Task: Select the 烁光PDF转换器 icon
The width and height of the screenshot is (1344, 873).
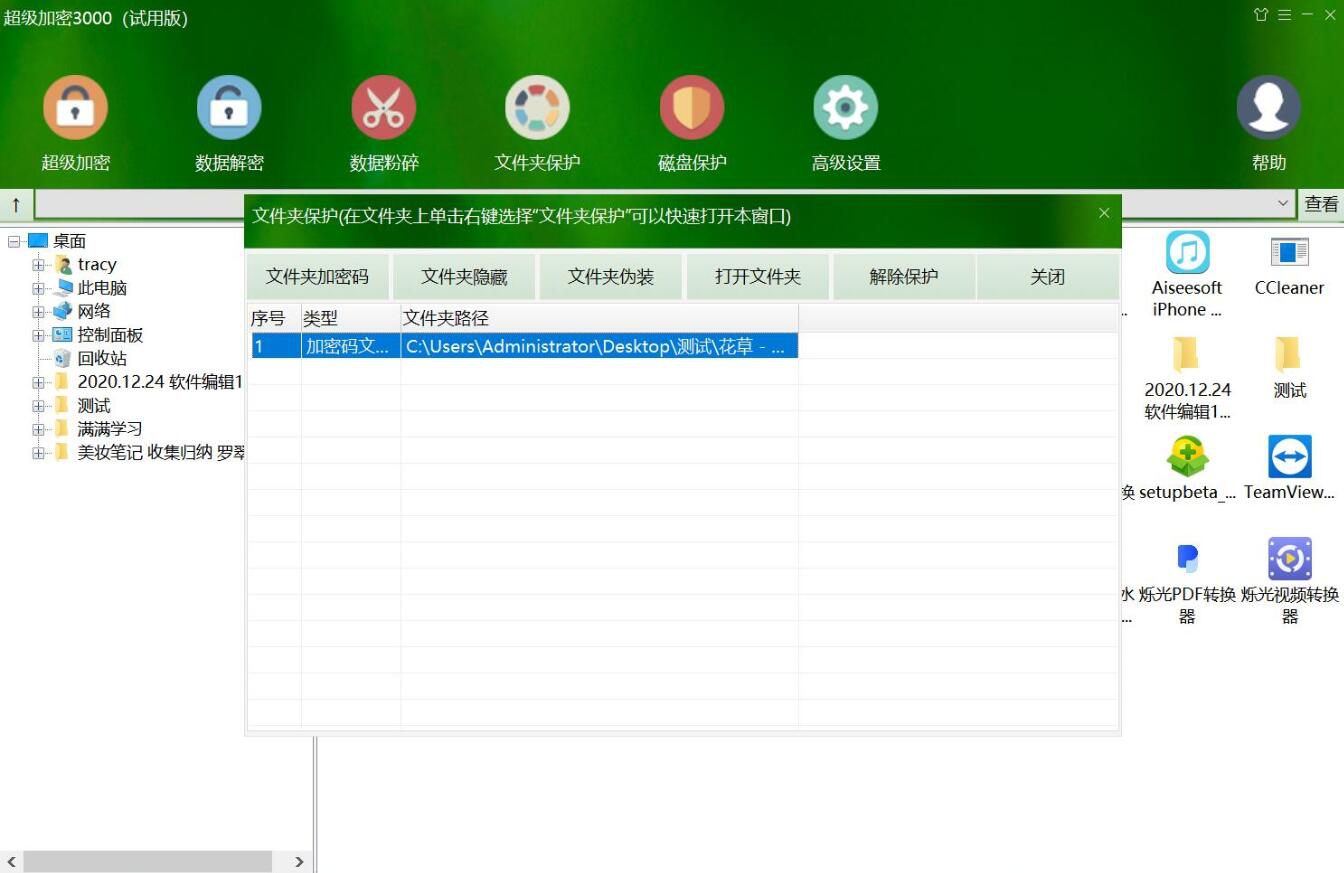Action: (x=1187, y=559)
